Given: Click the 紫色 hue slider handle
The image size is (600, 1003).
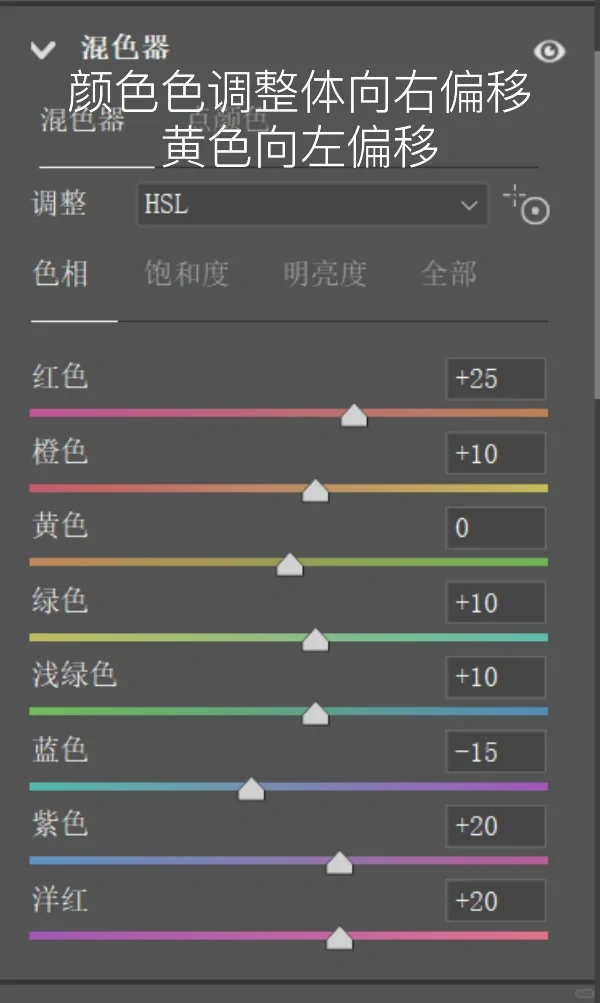Looking at the screenshot, I should 339,864.
